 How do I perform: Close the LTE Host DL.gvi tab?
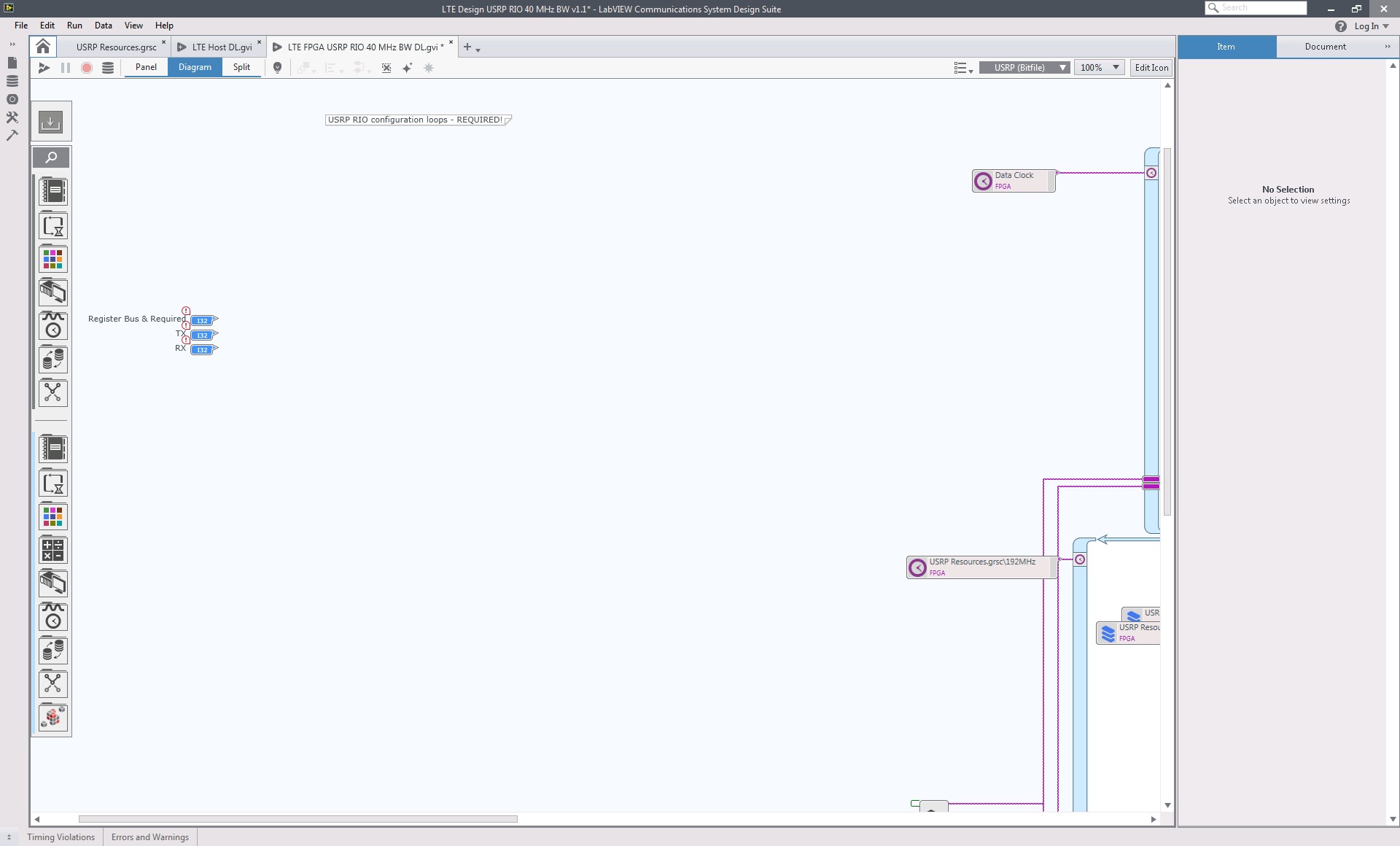pos(259,42)
